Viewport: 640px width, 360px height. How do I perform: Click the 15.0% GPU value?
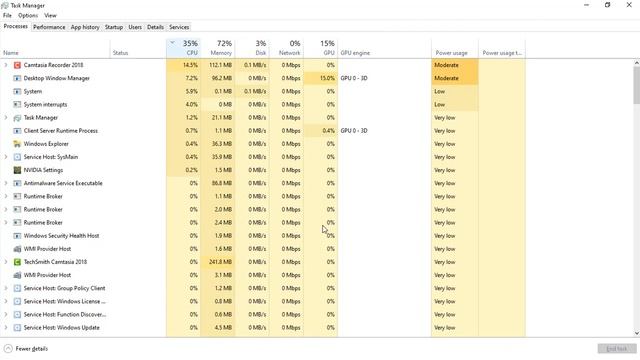(x=327, y=78)
